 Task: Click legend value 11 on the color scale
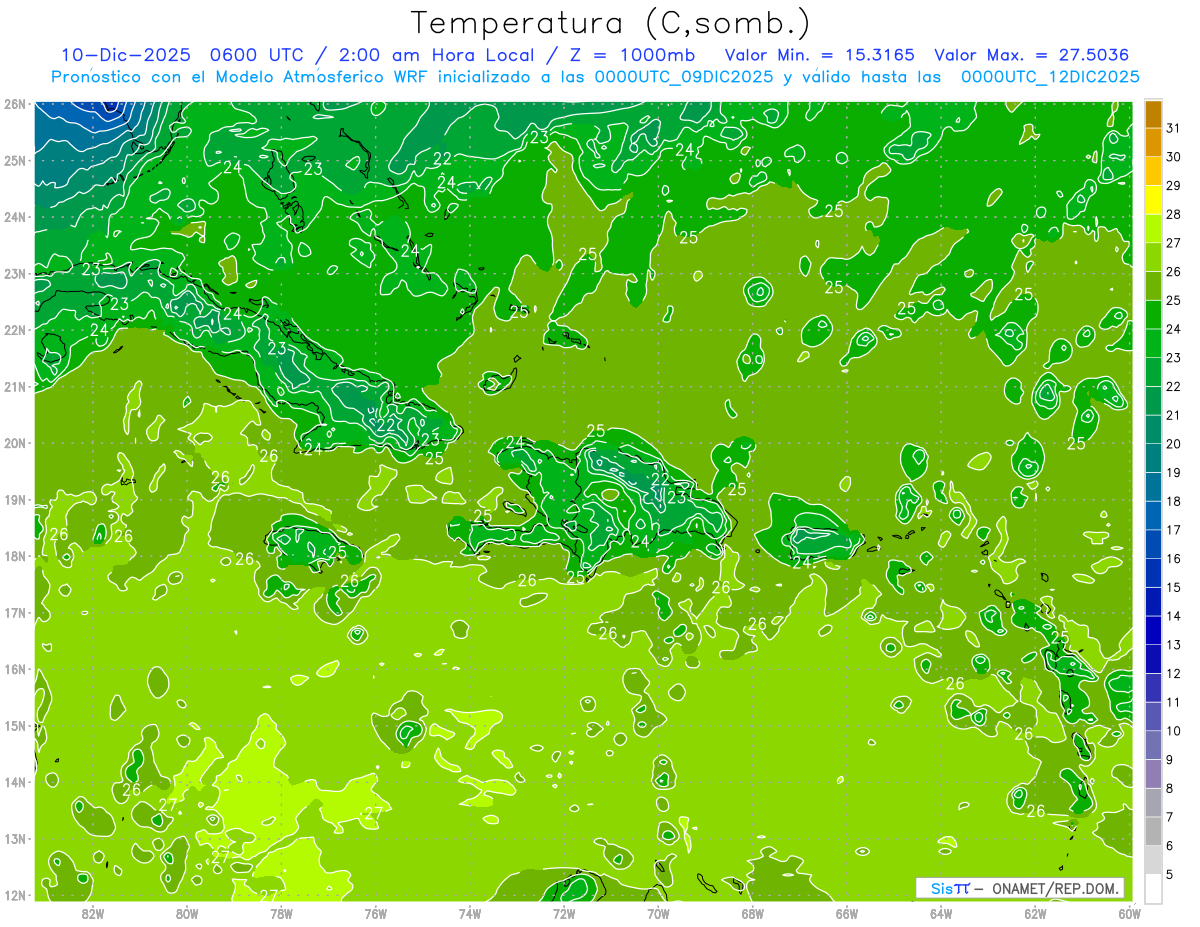coord(1174,702)
